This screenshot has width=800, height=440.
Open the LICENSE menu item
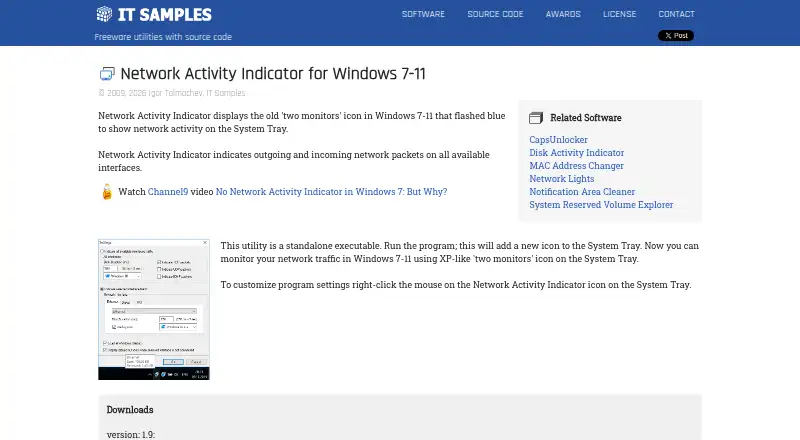pos(619,14)
